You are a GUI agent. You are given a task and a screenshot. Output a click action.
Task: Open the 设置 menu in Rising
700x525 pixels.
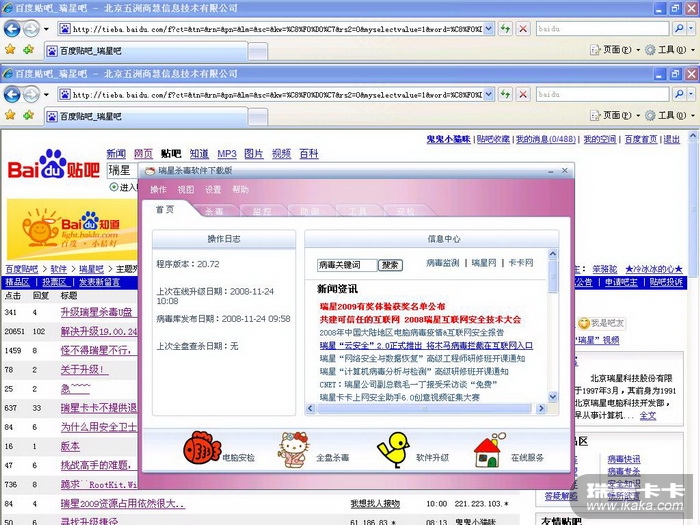[213, 190]
